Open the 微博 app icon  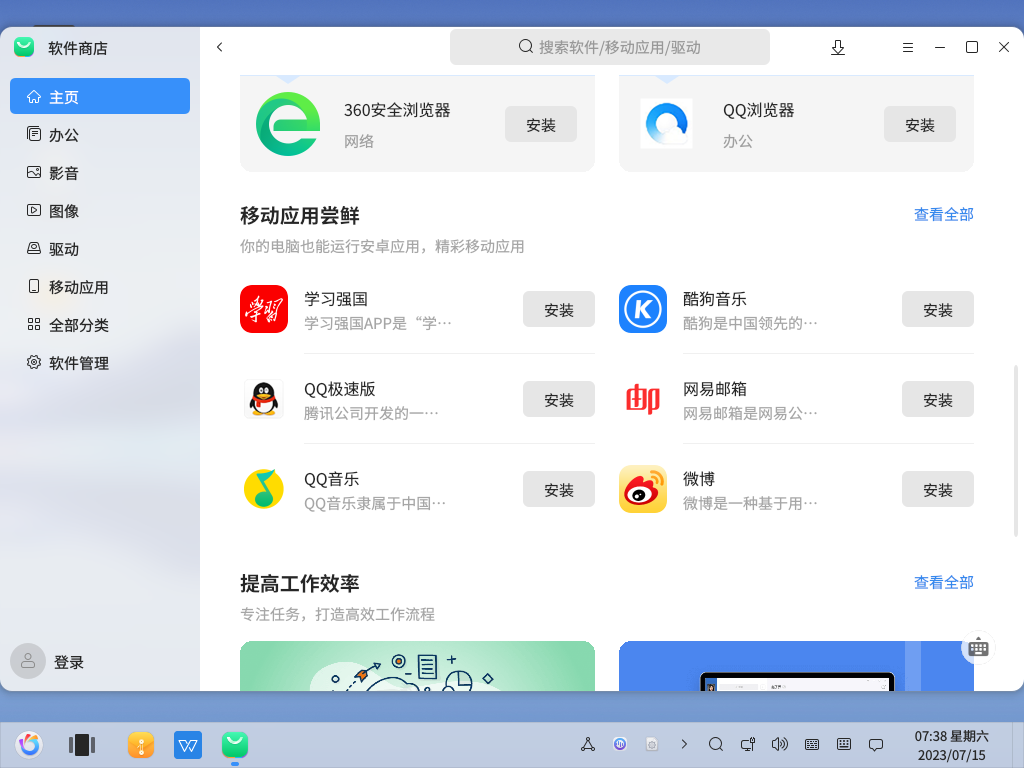[x=643, y=489]
